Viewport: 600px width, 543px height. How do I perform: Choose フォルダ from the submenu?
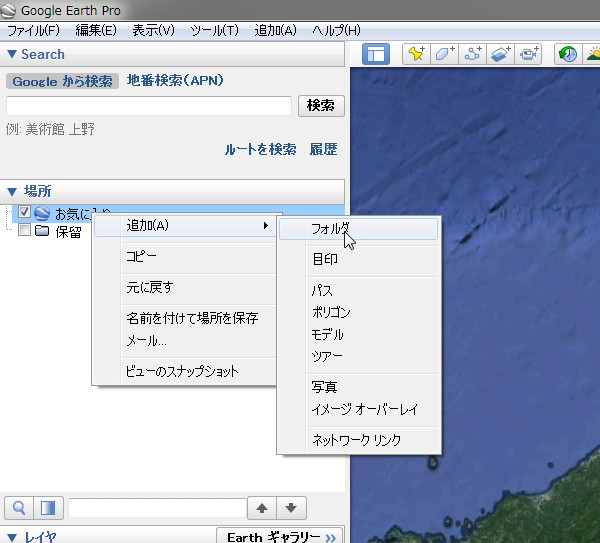(359, 229)
